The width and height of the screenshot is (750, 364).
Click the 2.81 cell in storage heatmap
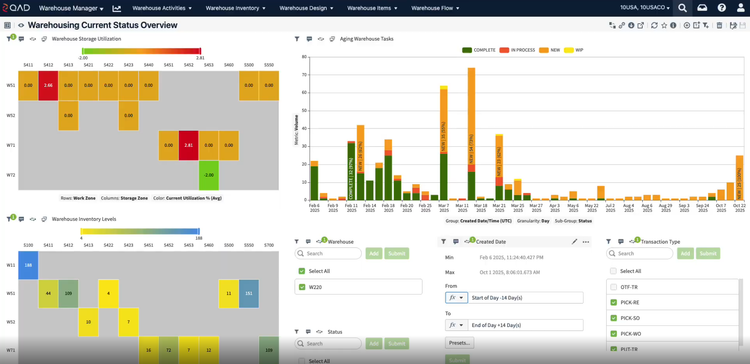point(188,145)
